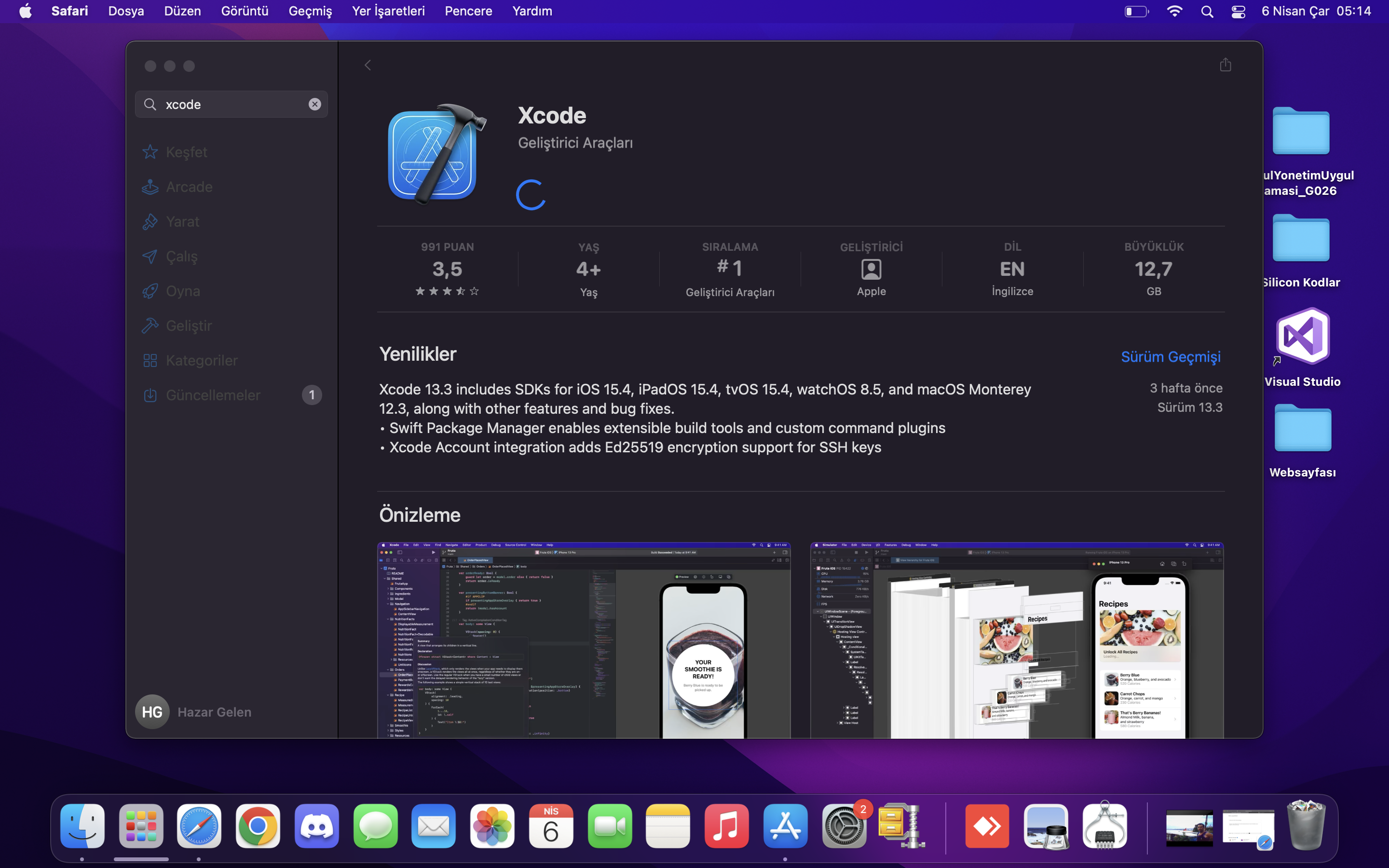This screenshot has height=868, width=1389.
Task: Click the first Xcode preview screenshot
Action: click(583, 639)
